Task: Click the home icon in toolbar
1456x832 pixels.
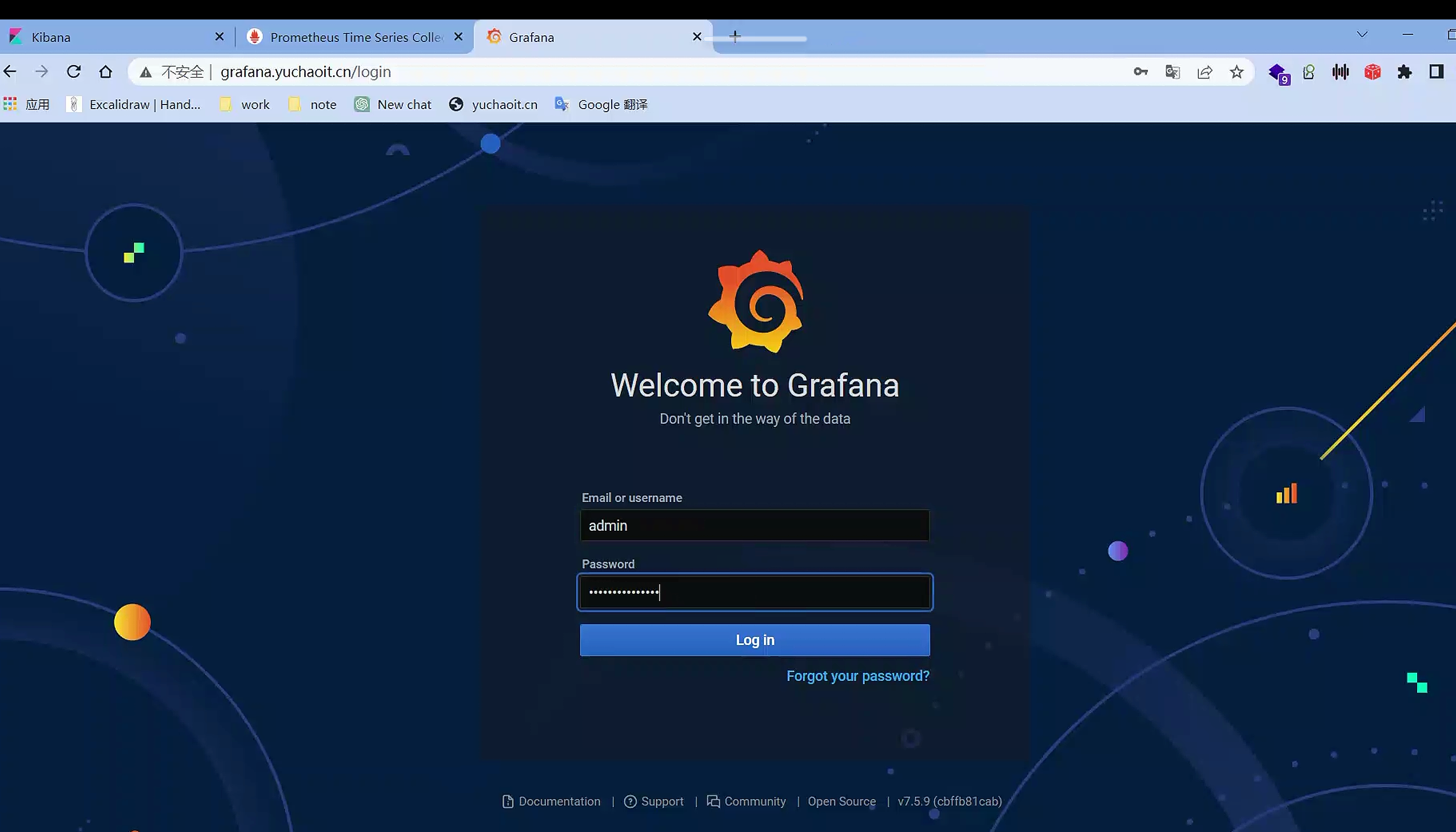Action: coord(106,71)
